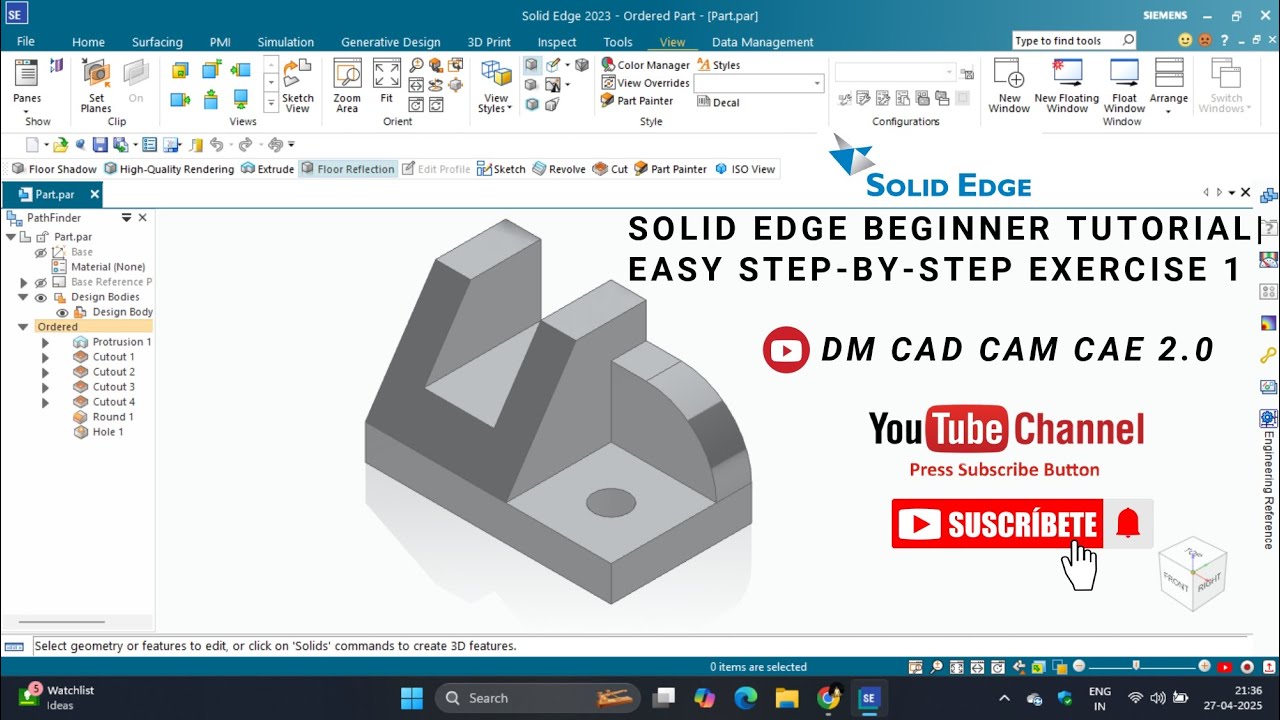Close the PathFinder panel

(x=142, y=217)
